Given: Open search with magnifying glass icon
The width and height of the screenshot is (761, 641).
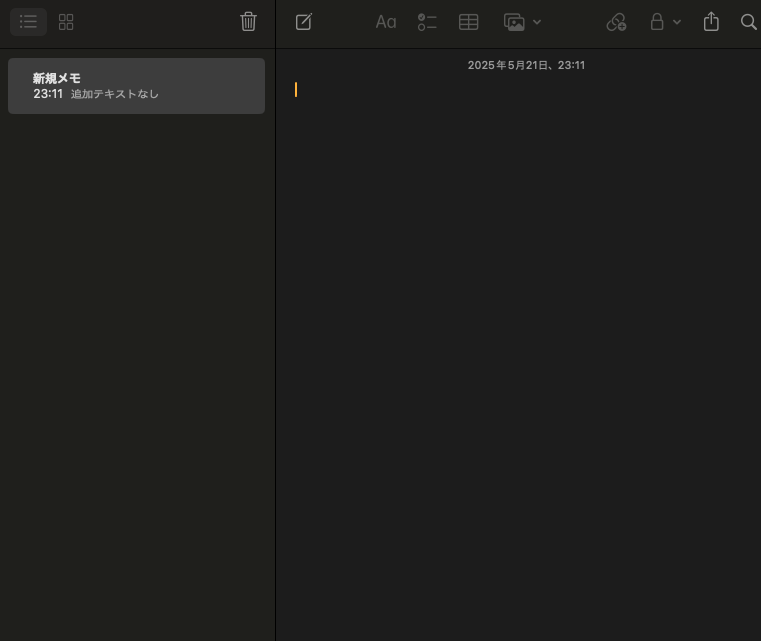Looking at the screenshot, I should [748, 22].
